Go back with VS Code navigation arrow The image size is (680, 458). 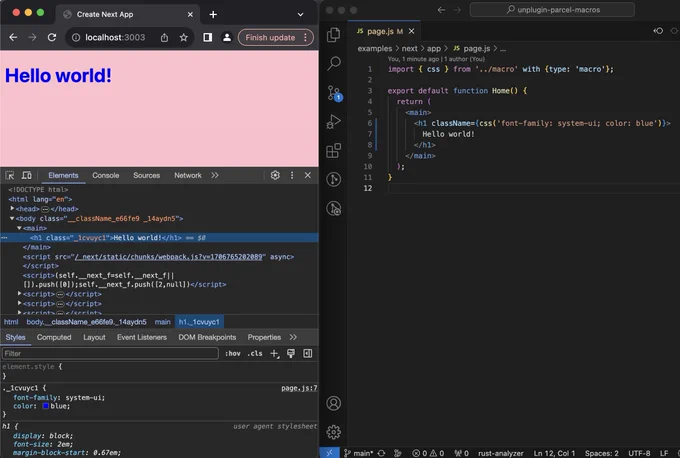(441, 10)
